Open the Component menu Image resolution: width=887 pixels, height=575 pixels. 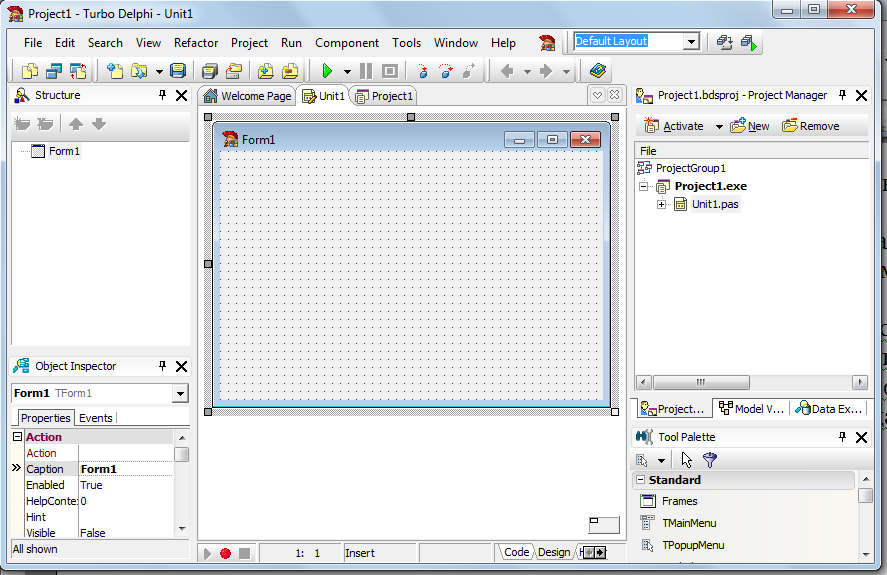click(347, 43)
